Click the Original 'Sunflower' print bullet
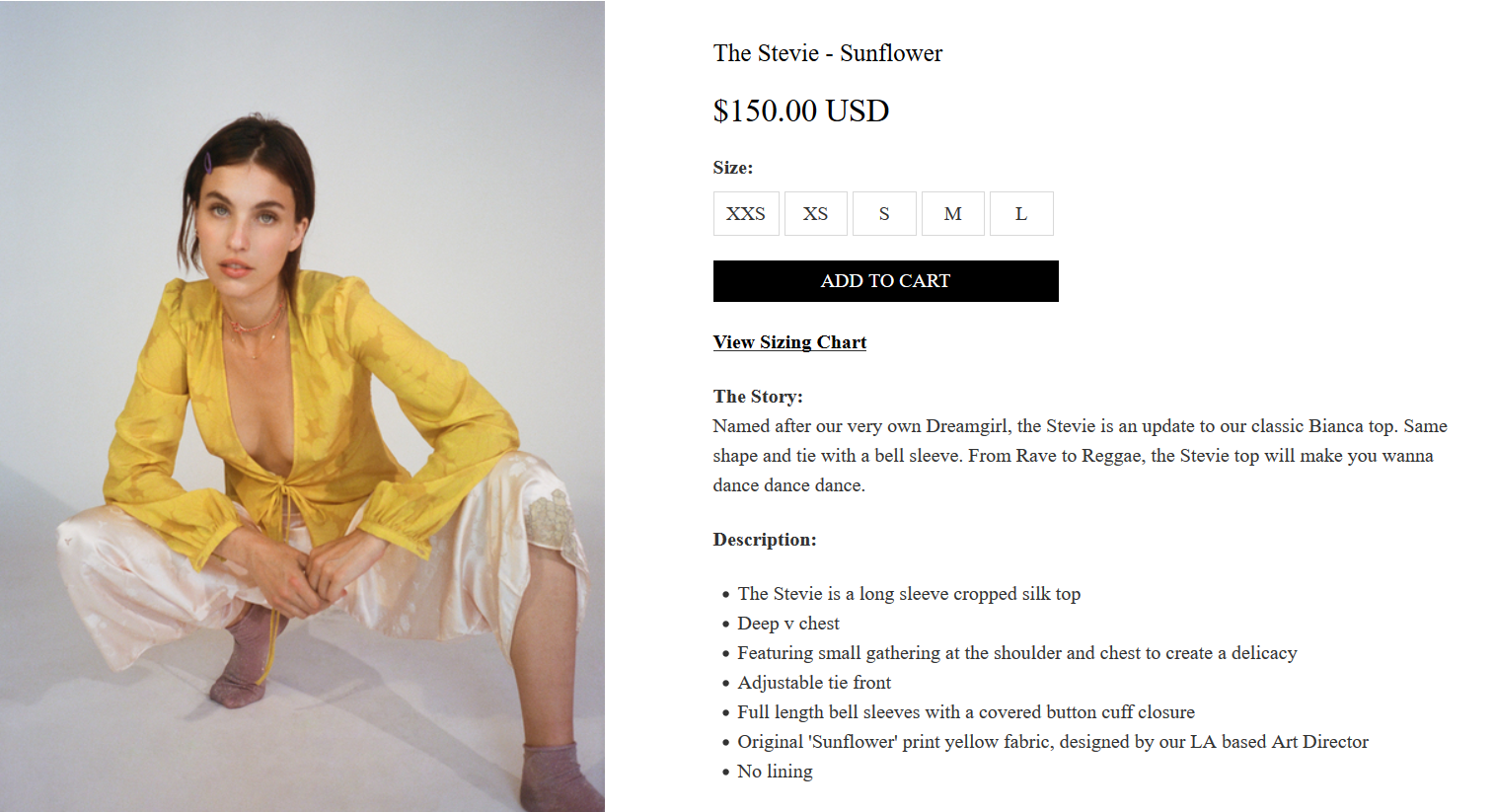The width and height of the screenshot is (1494, 812). pyautogui.click(x=1053, y=742)
